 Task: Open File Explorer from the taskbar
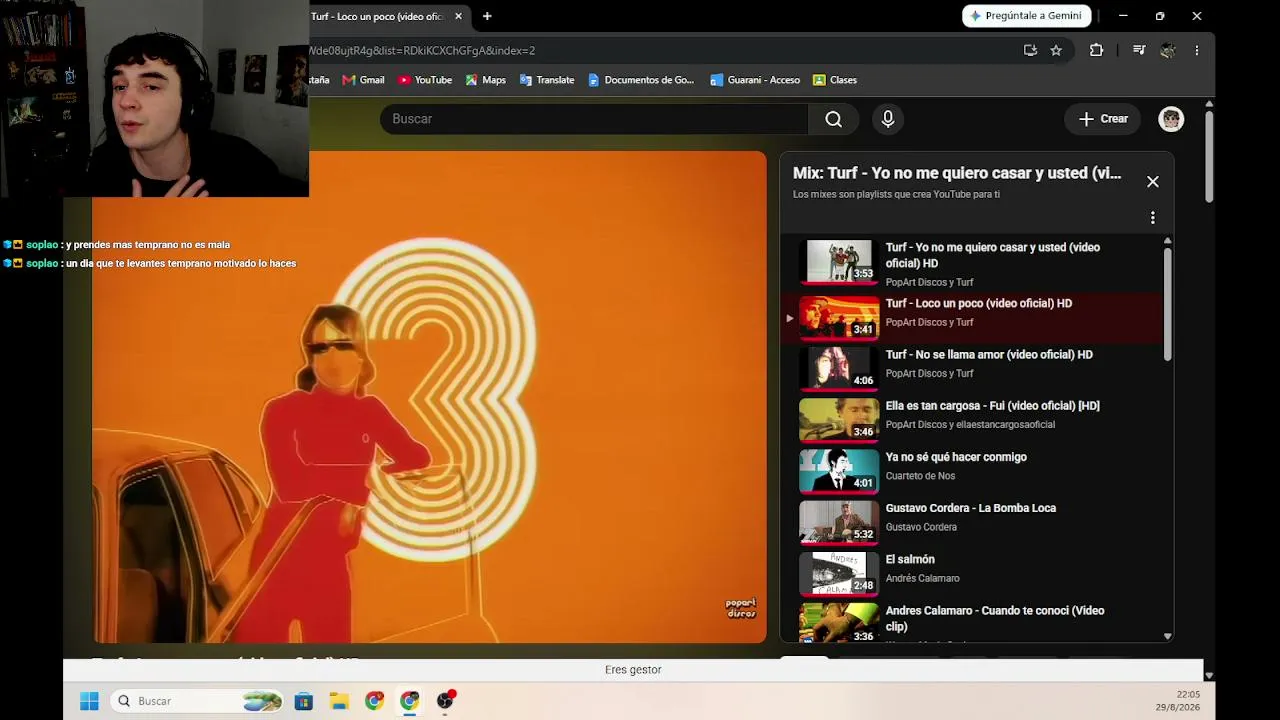(339, 701)
